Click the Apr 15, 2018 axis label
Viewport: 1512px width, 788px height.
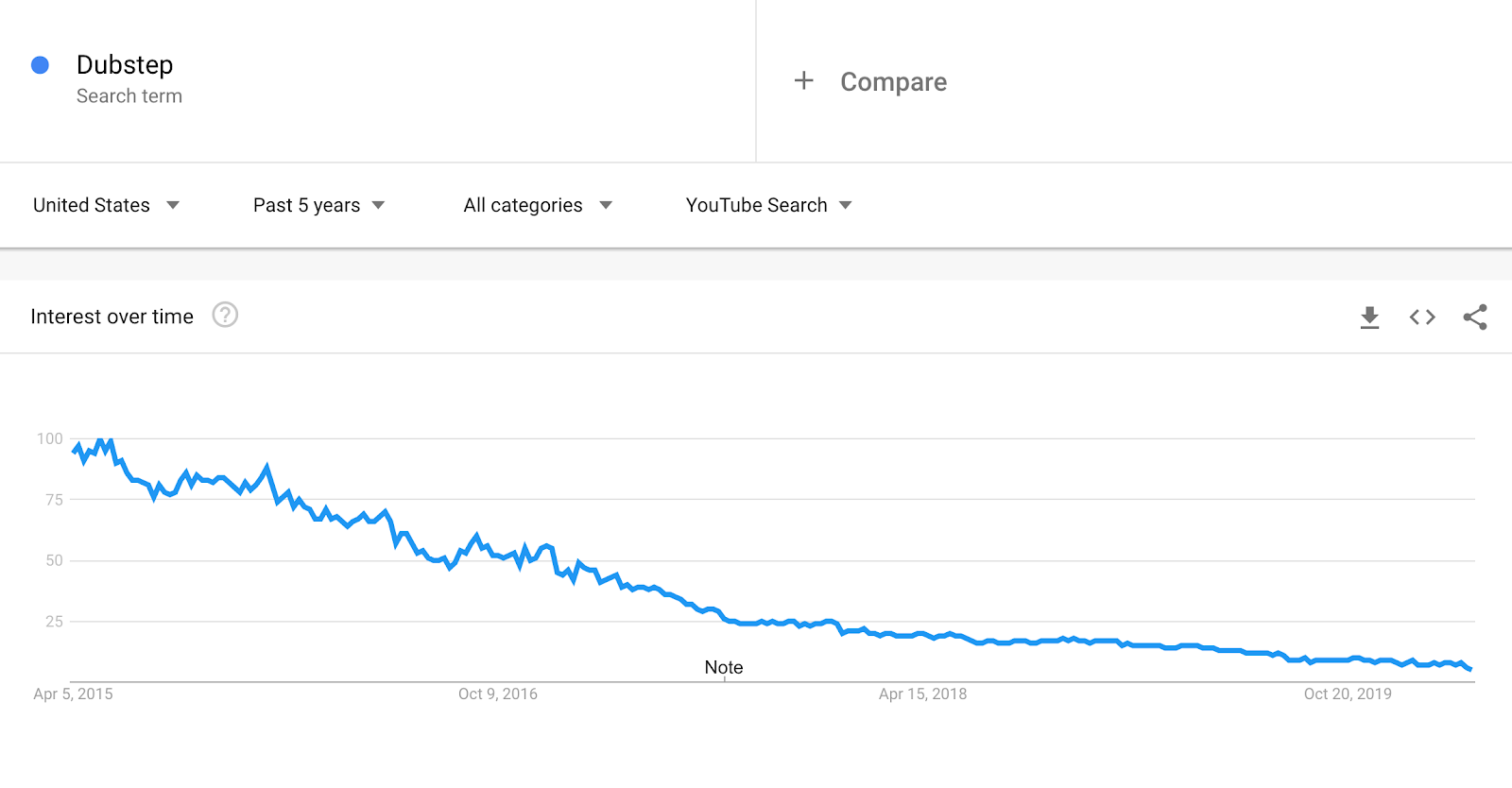(x=922, y=694)
